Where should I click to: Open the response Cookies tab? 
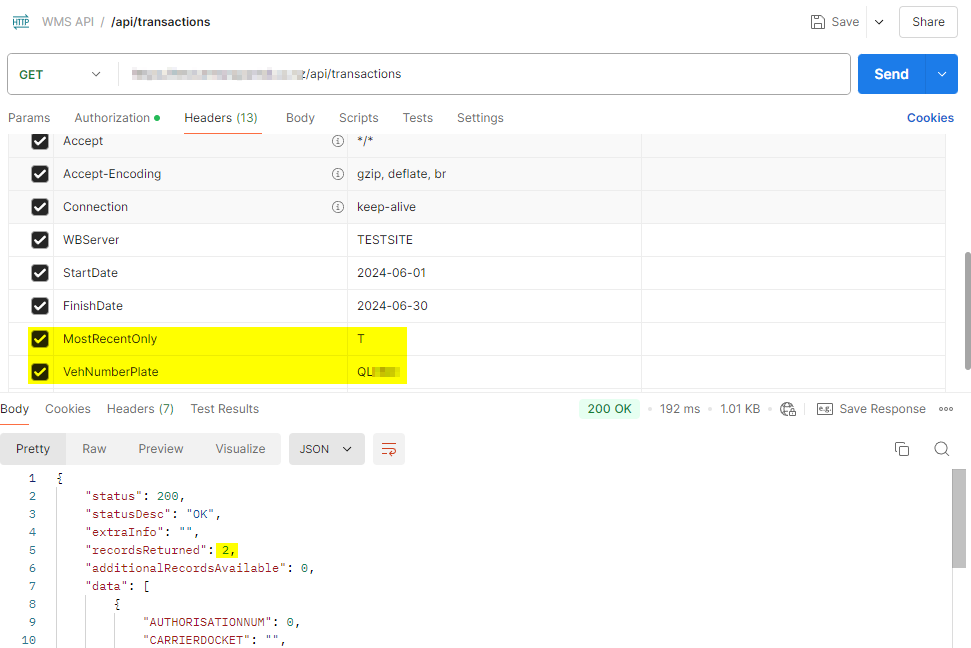(x=67, y=409)
